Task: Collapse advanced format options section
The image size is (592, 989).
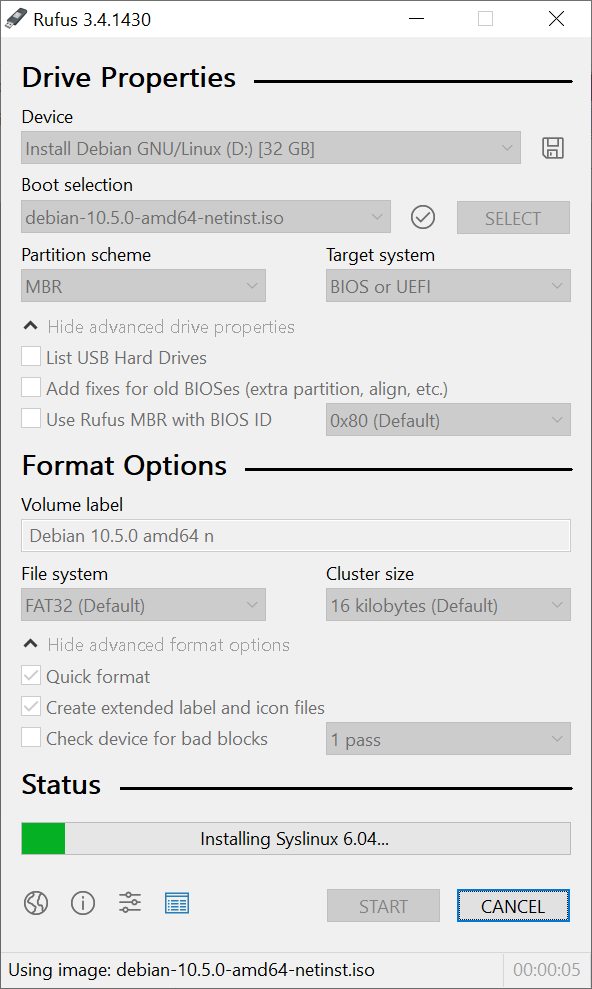Action: (x=156, y=645)
